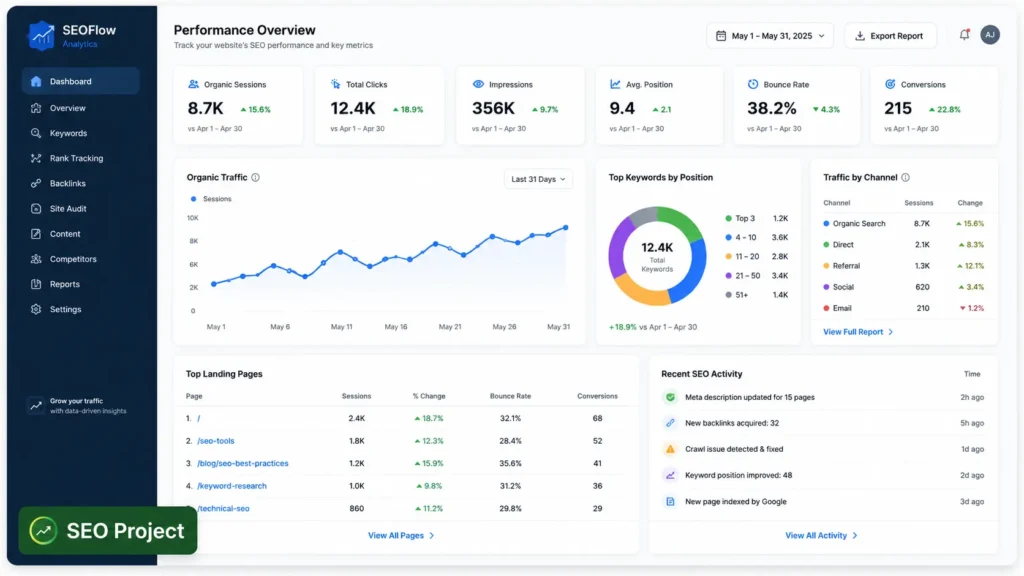Open the View Full Report link

(x=857, y=332)
